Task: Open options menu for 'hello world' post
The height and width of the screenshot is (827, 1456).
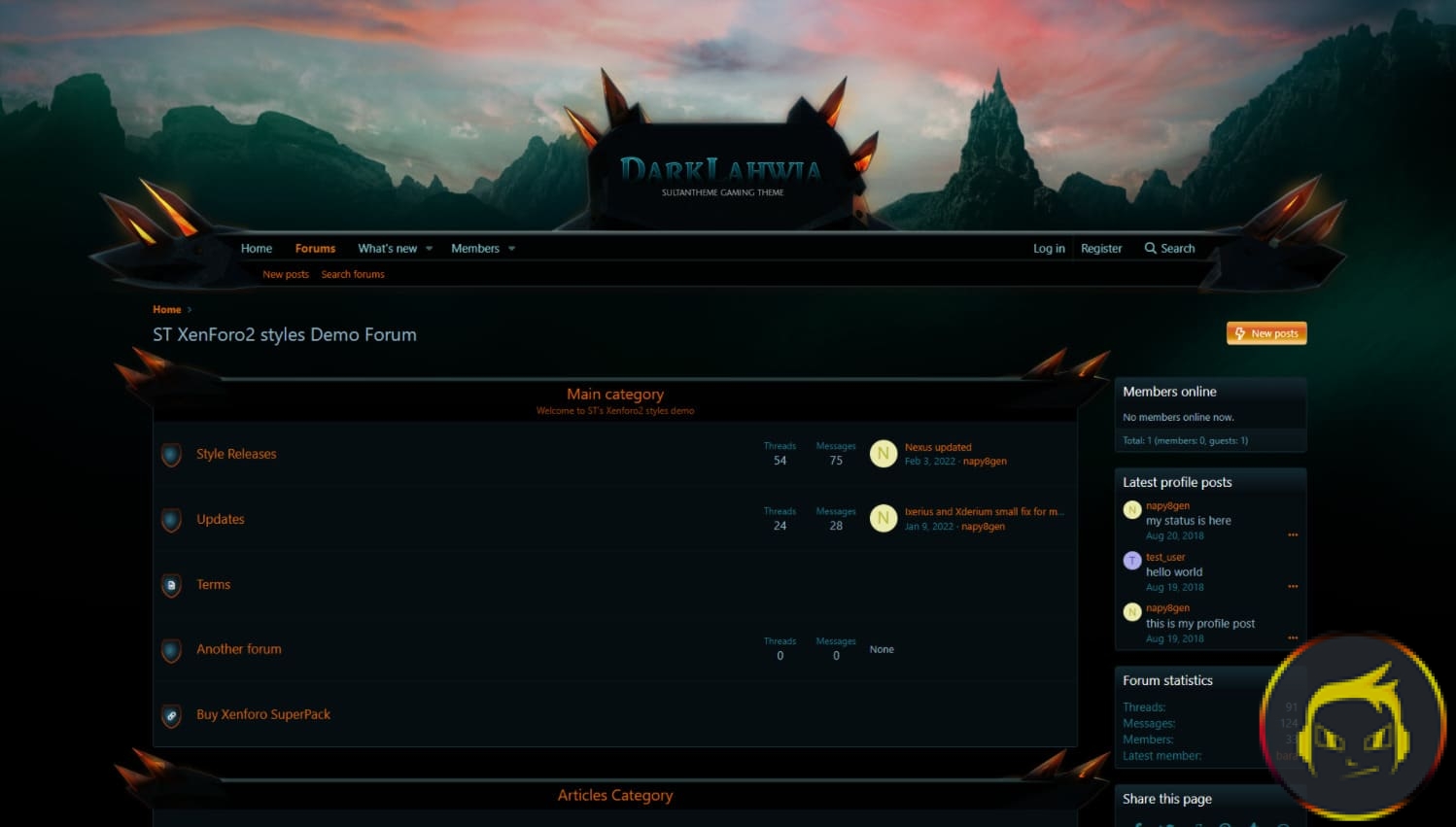Action: [x=1293, y=587]
